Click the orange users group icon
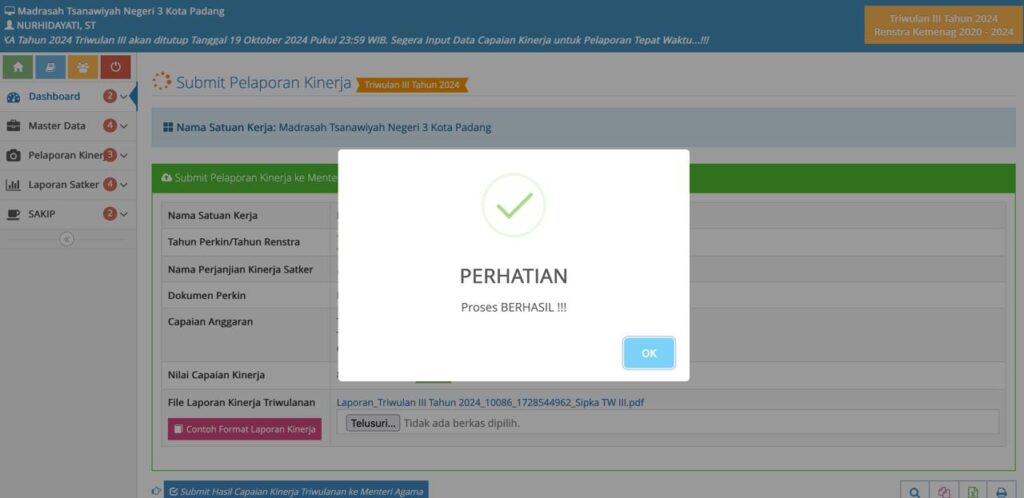The image size is (1024, 498). (x=83, y=67)
